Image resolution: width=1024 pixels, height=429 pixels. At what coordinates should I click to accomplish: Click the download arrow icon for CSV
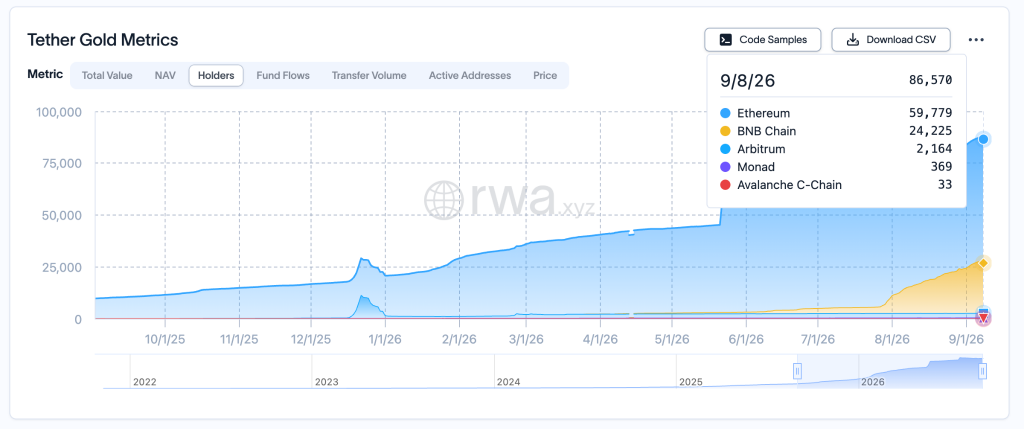[852, 40]
